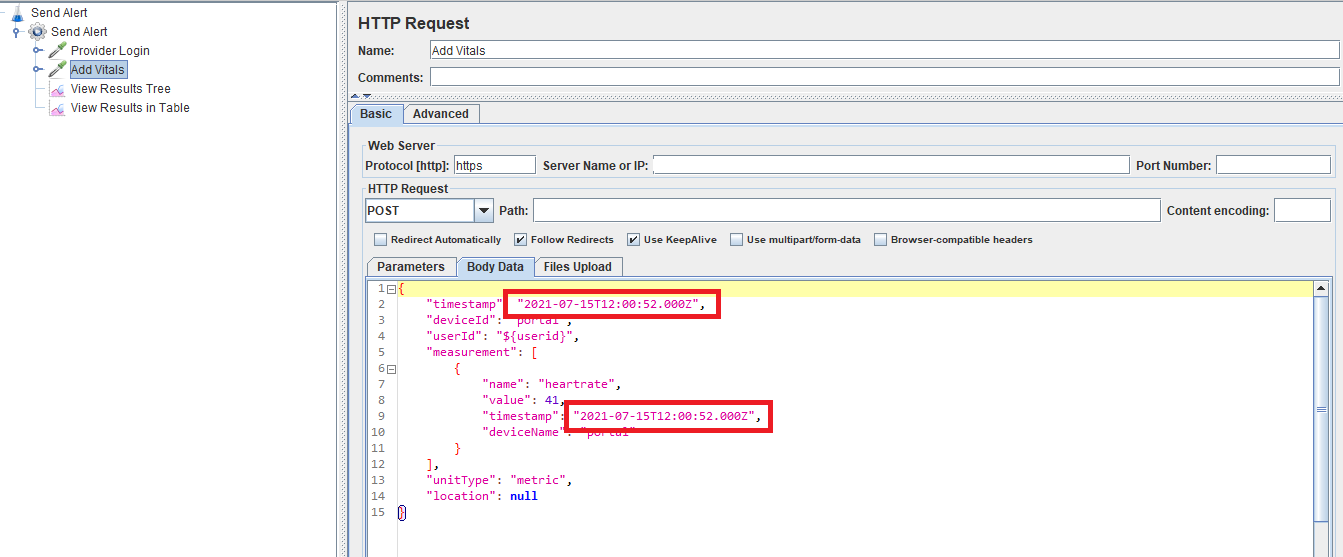Select Add Vitals in the test tree
The width and height of the screenshot is (1343, 557).
(x=98, y=70)
